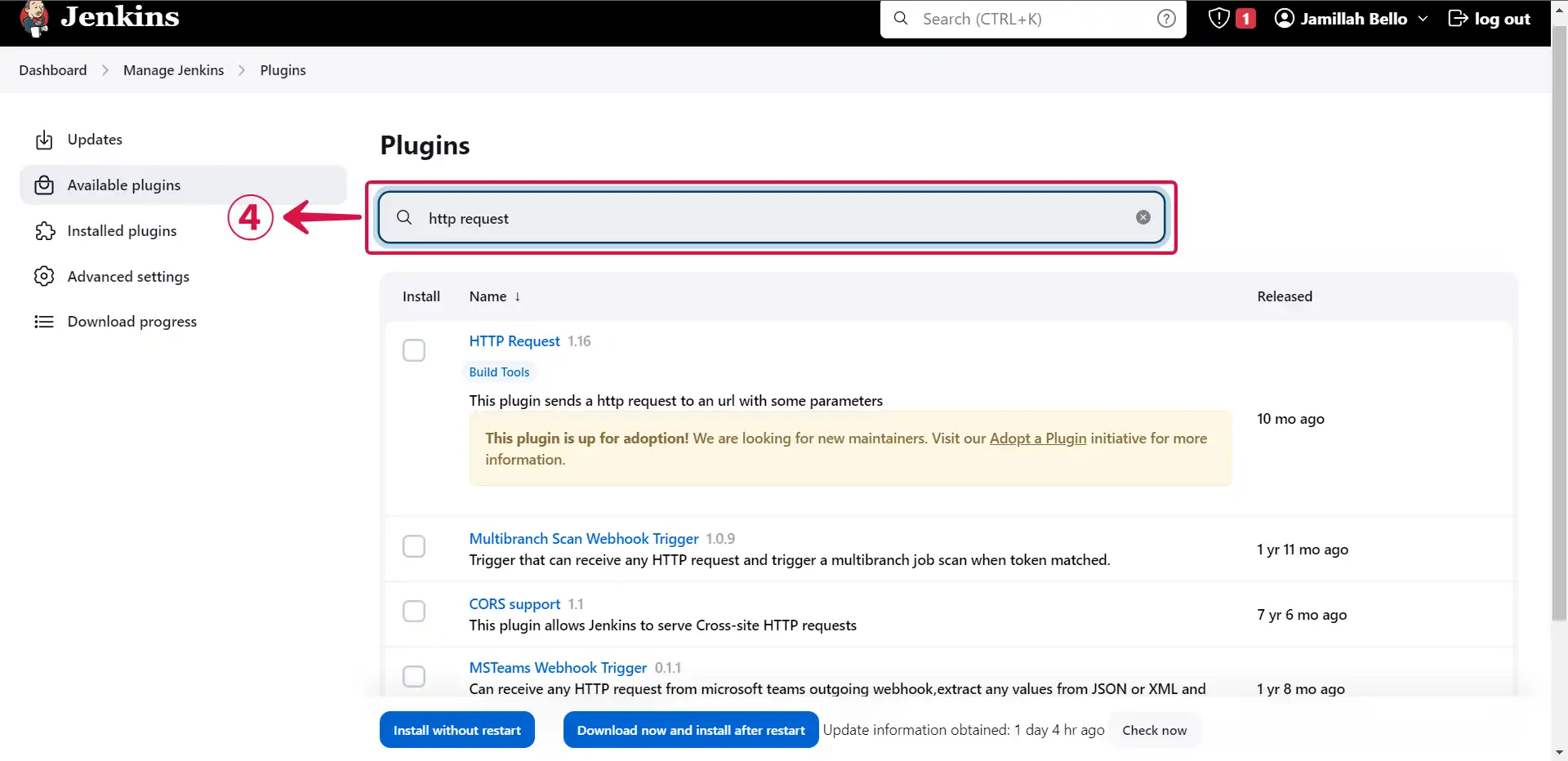Viewport: 1568px width, 761px height.
Task: Click the '7 yr 6 mo ago' release date
Action: click(1302, 615)
